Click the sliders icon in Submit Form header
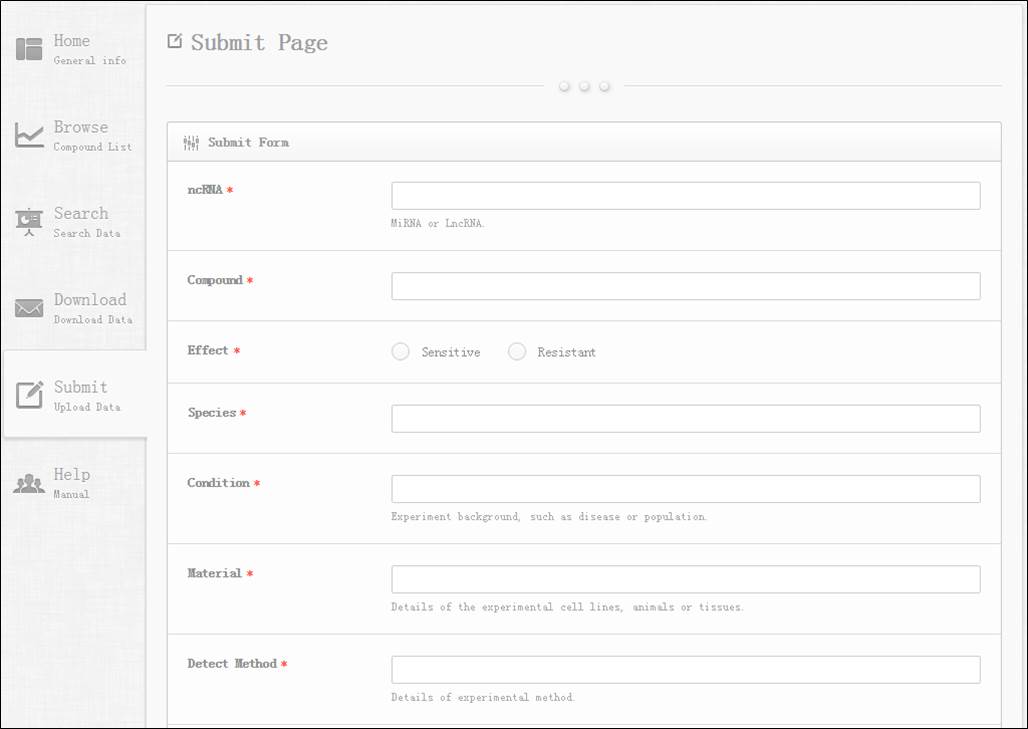The width and height of the screenshot is (1028, 729). click(191, 142)
